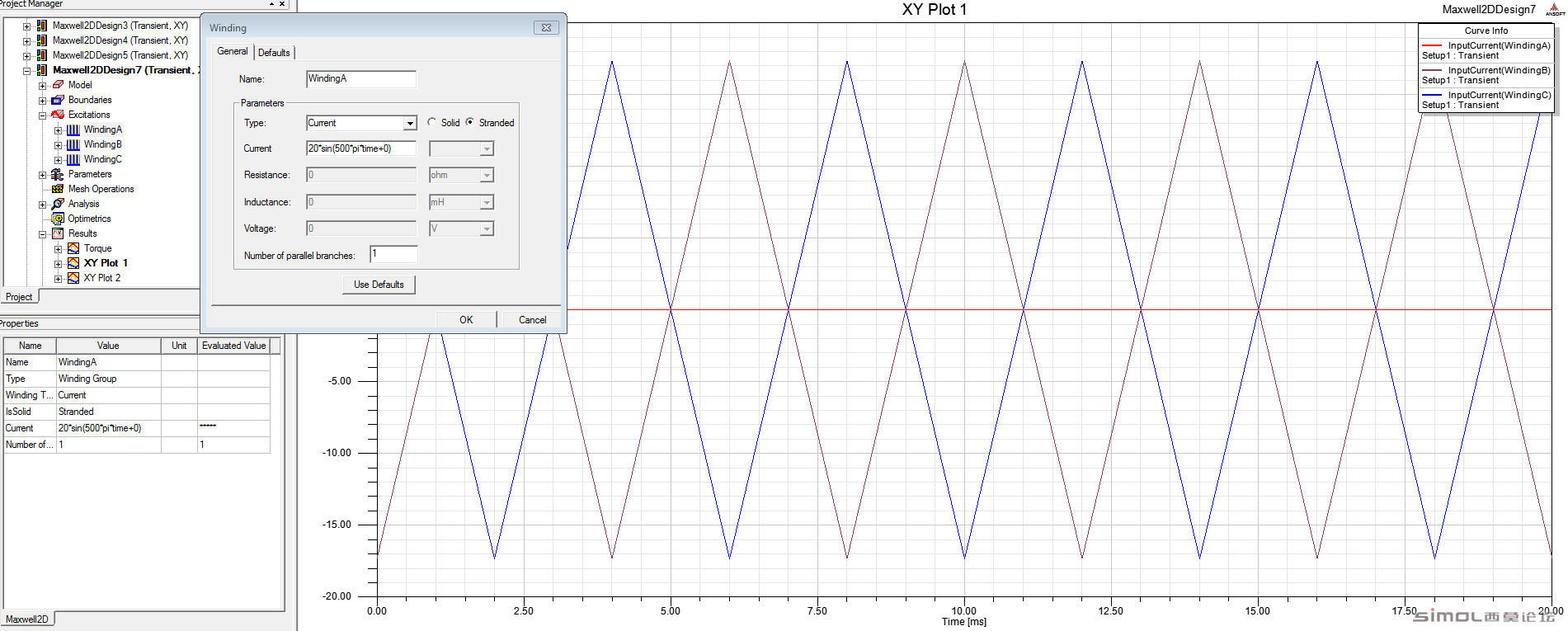Click the Optimetrics node icon

coord(58,219)
